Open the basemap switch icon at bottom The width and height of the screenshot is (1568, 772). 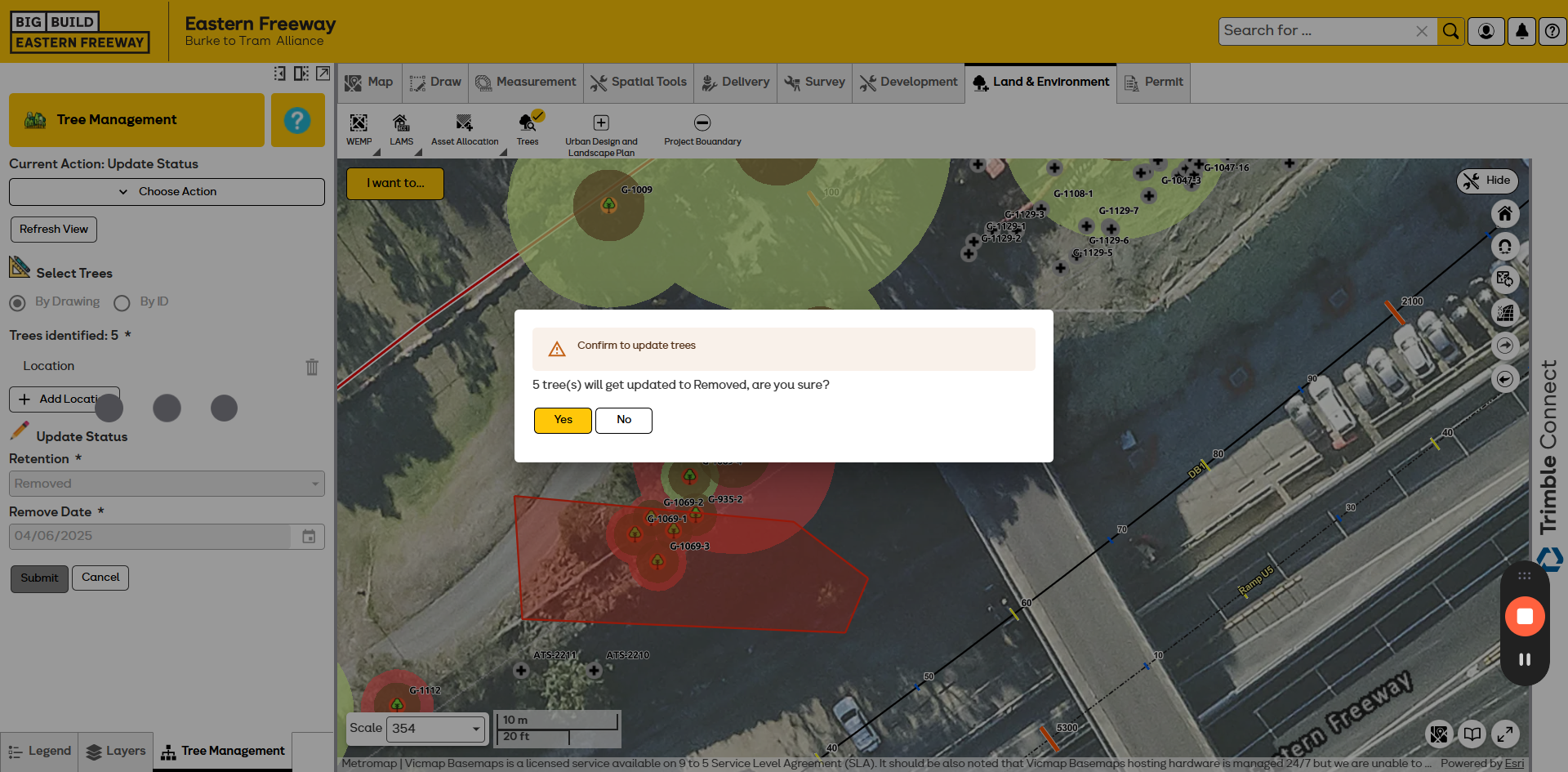click(1439, 734)
